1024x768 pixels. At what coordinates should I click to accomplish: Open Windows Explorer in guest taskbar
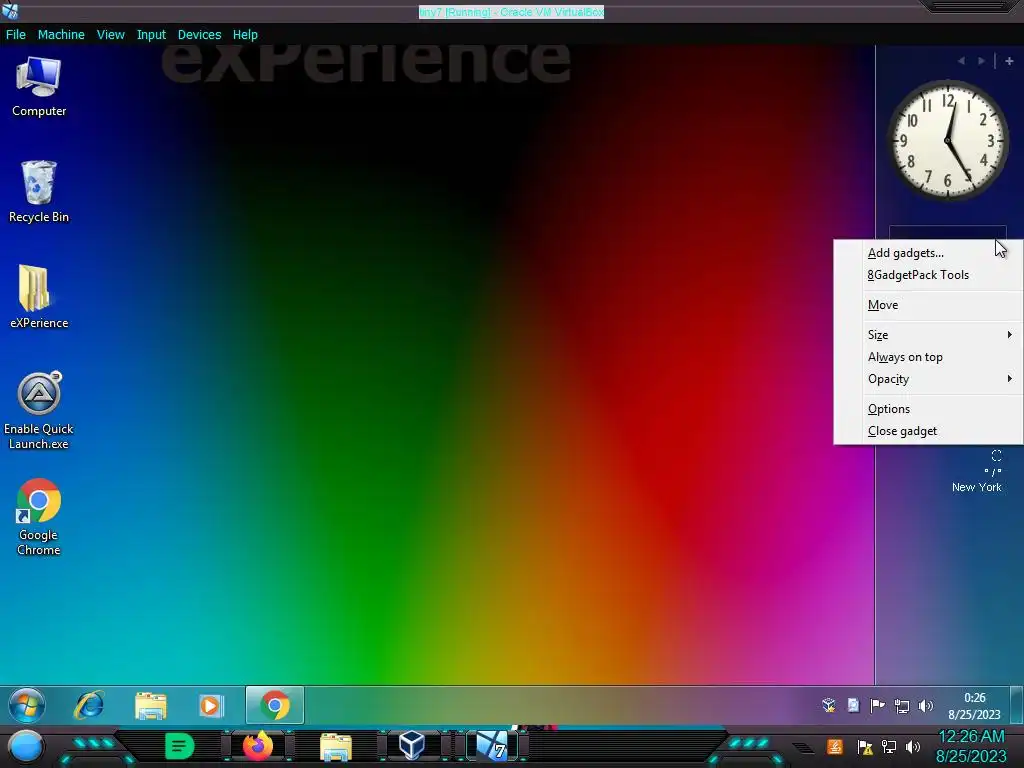[151, 705]
